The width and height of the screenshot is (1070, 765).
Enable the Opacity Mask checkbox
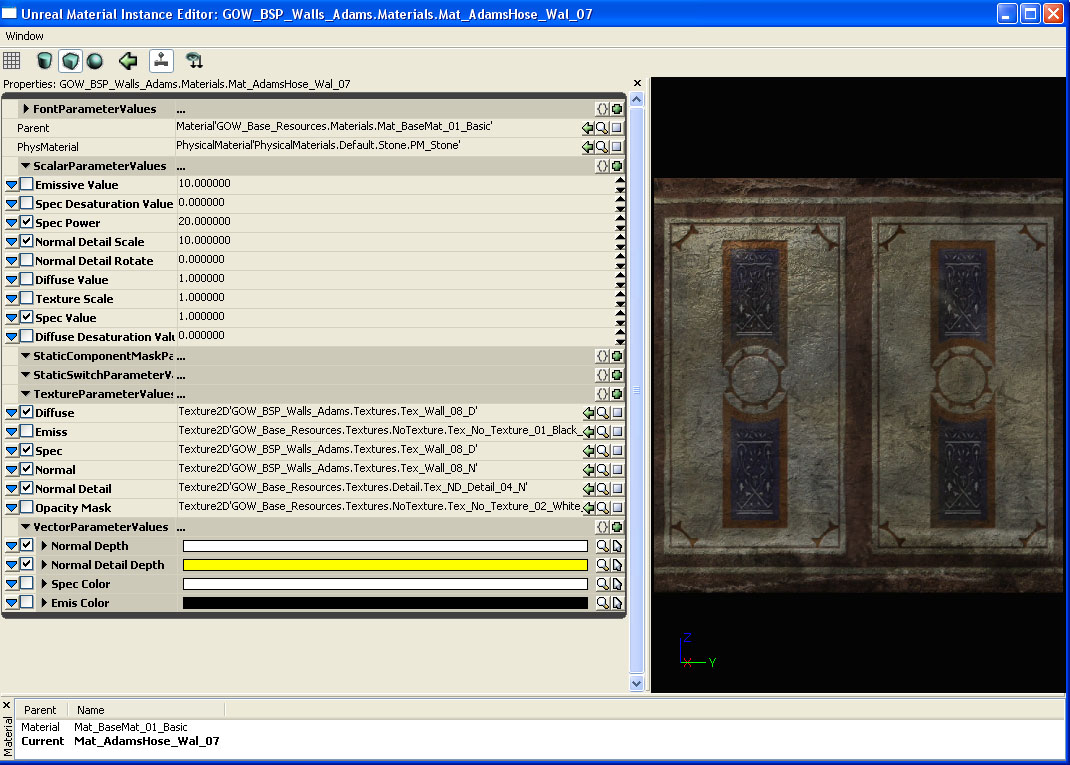[x=27, y=508]
